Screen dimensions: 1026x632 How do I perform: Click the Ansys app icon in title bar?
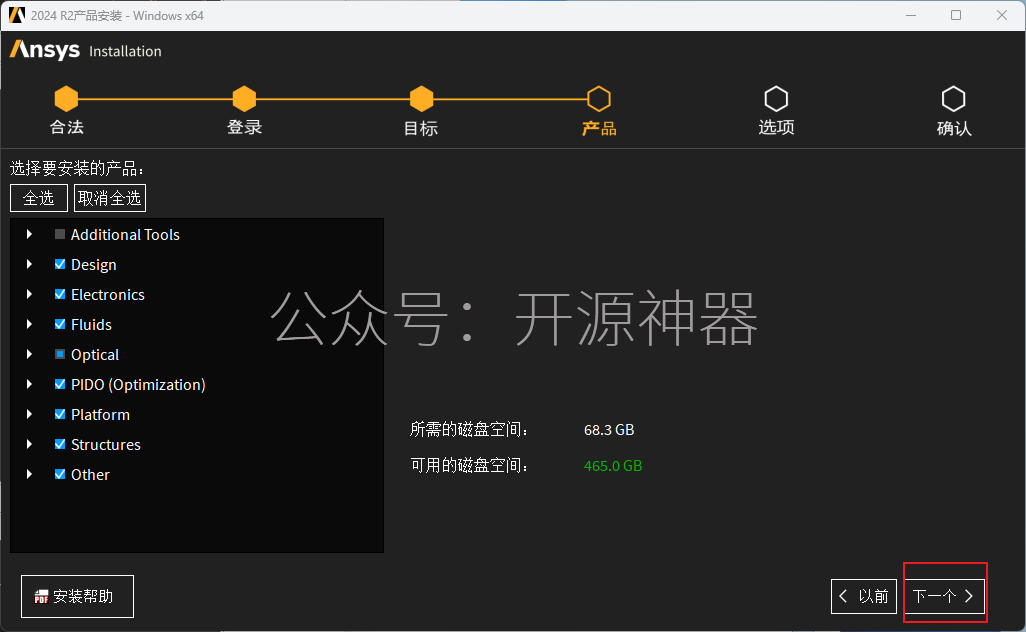coord(17,15)
